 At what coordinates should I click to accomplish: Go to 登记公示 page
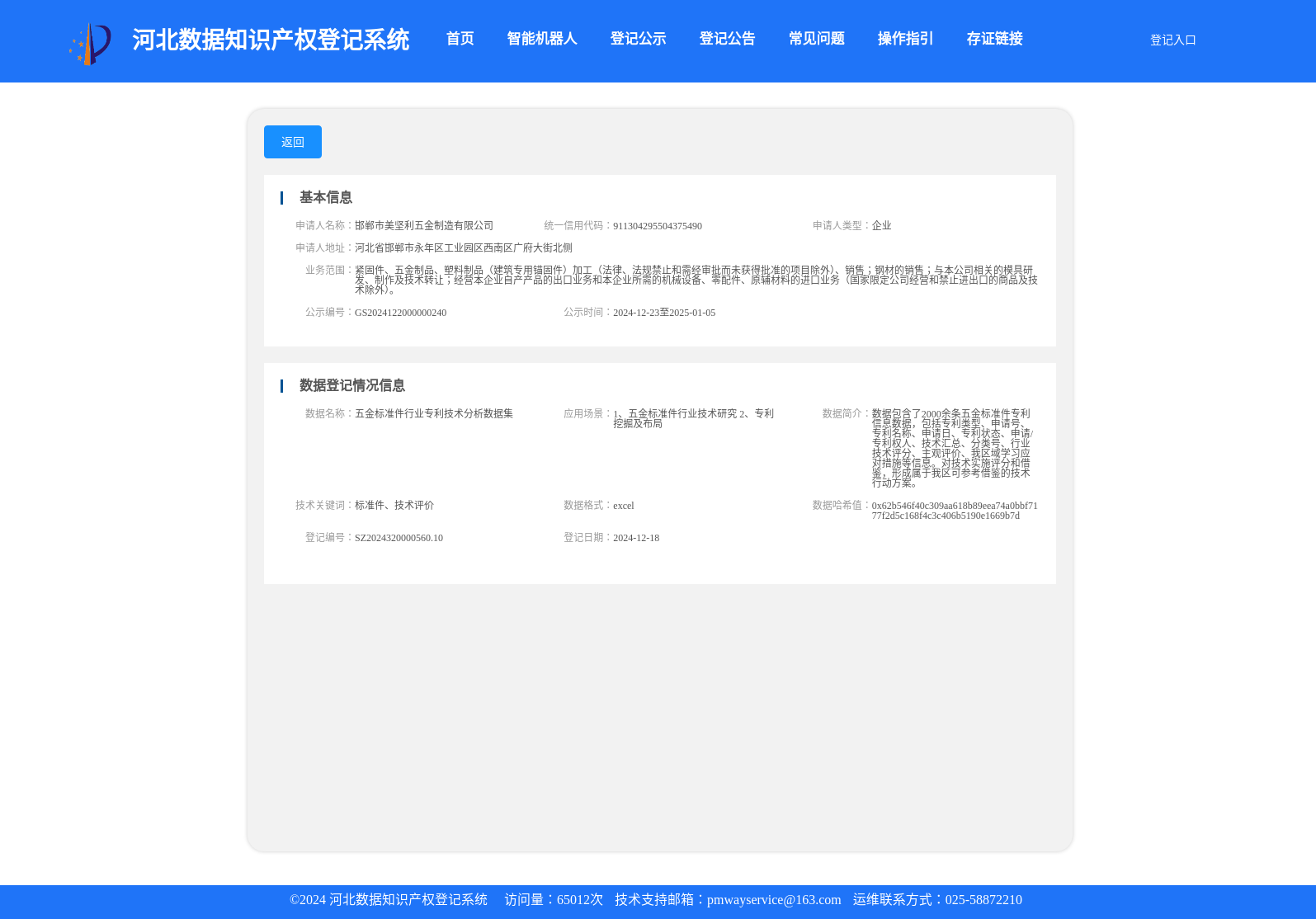click(638, 39)
